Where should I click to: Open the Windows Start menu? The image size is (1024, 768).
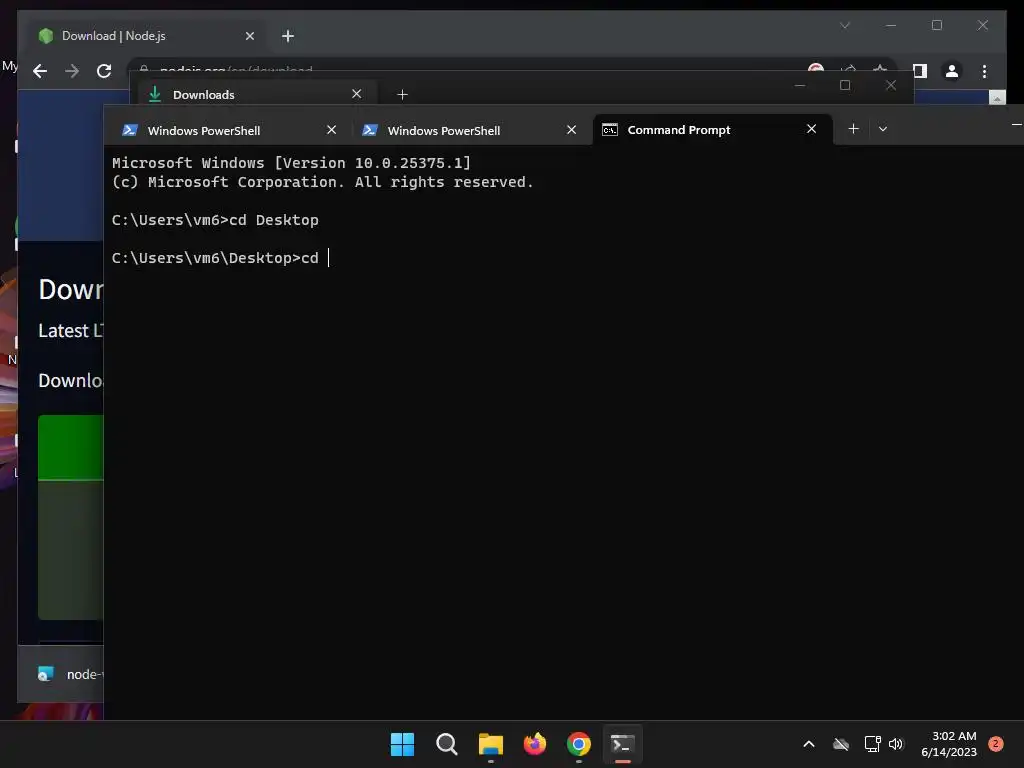pyautogui.click(x=402, y=744)
